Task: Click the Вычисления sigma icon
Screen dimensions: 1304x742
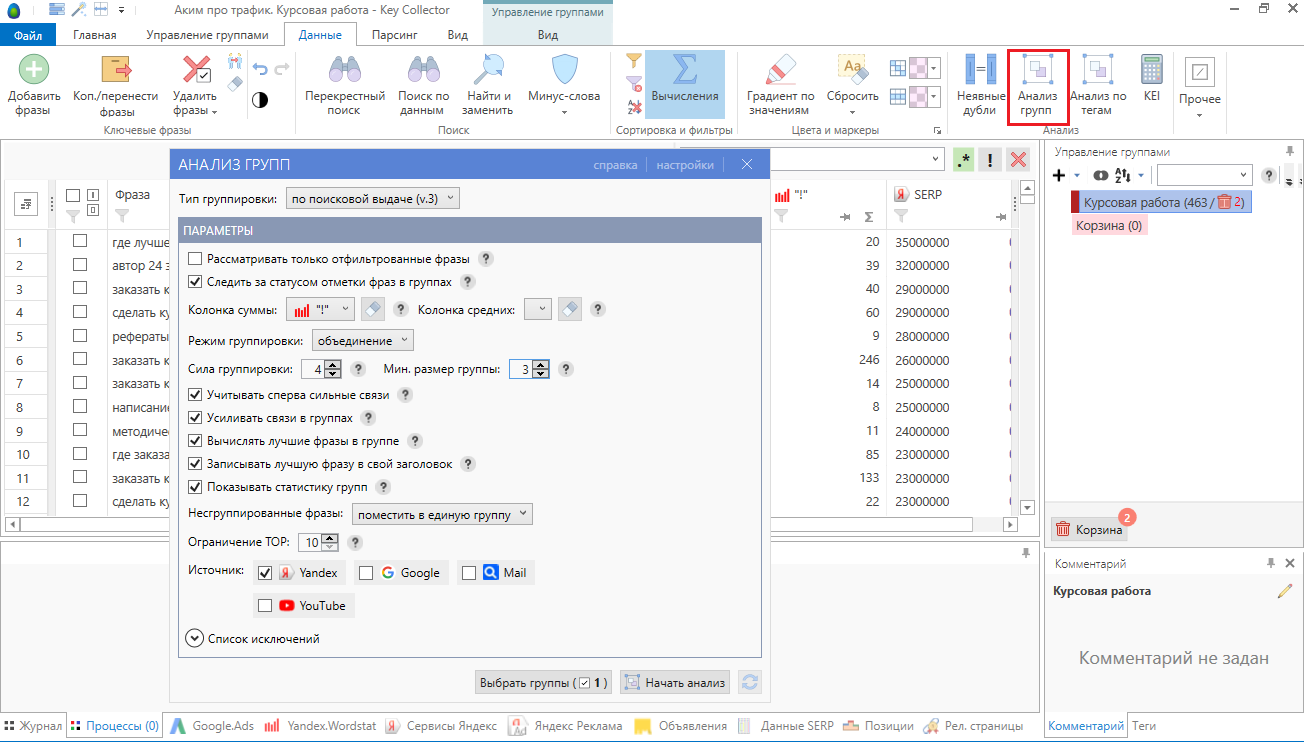Action: pos(684,71)
